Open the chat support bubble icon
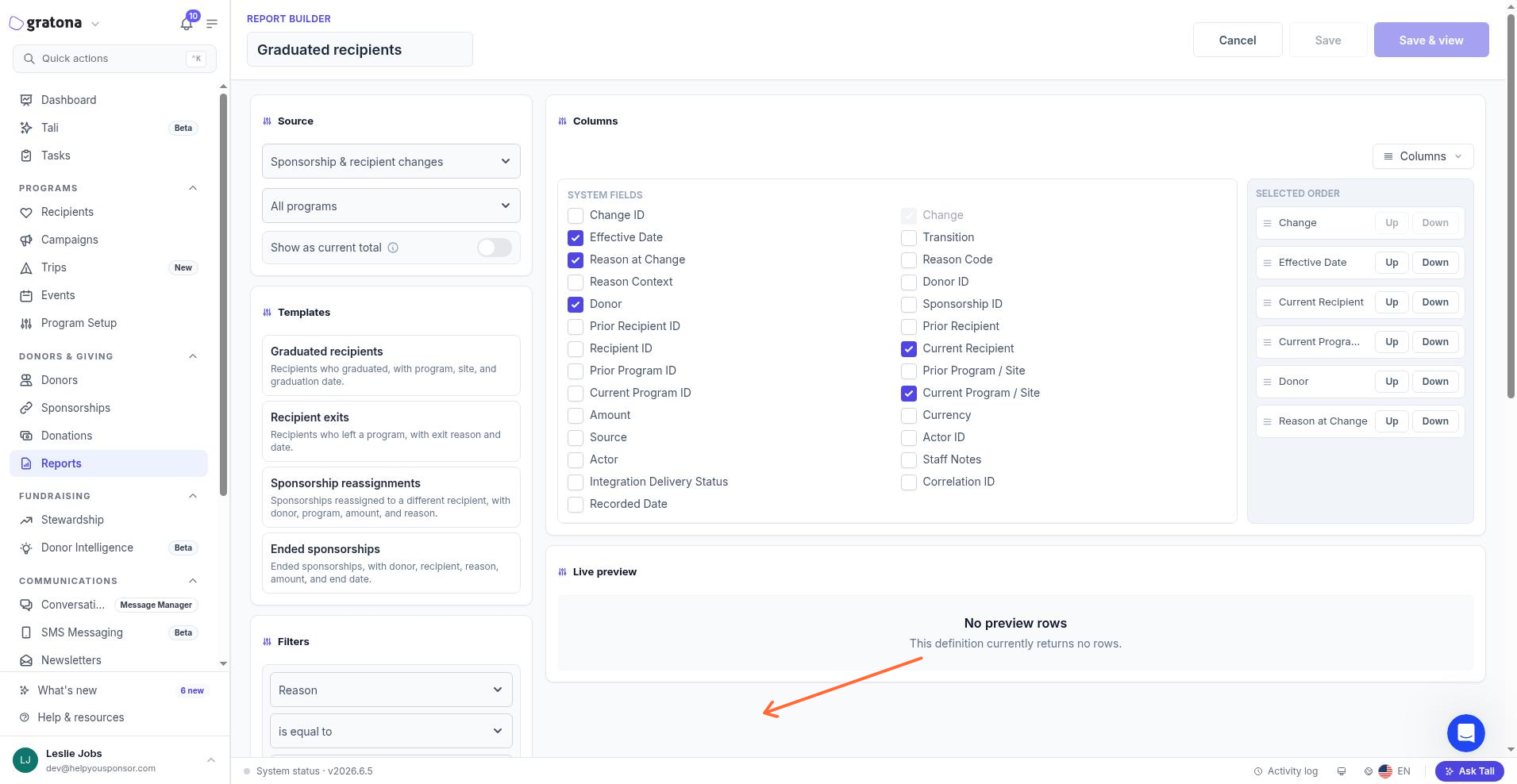The height and width of the screenshot is (784, 1517). tap(1465, 732)
